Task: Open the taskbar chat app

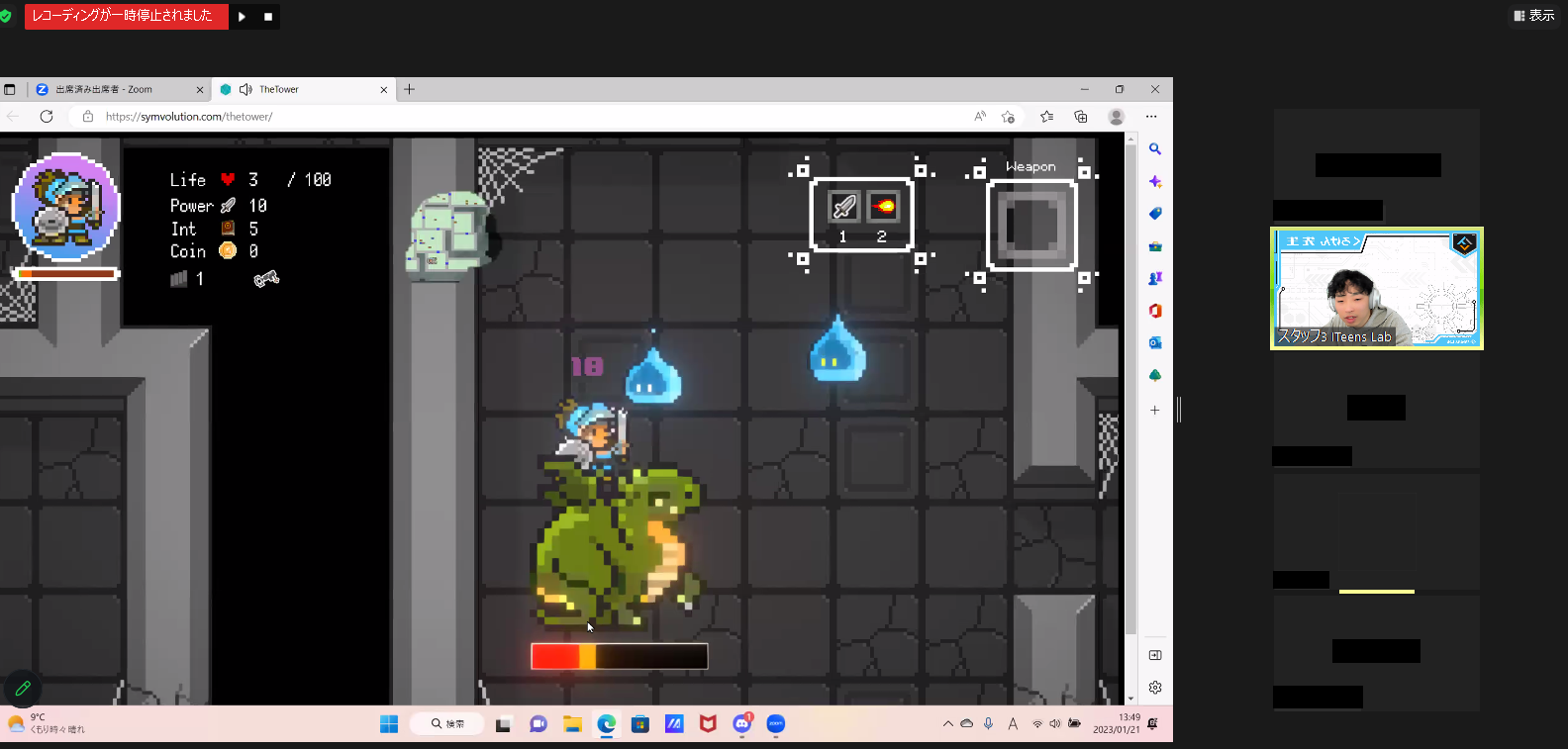Action: (x=539, y=724)
